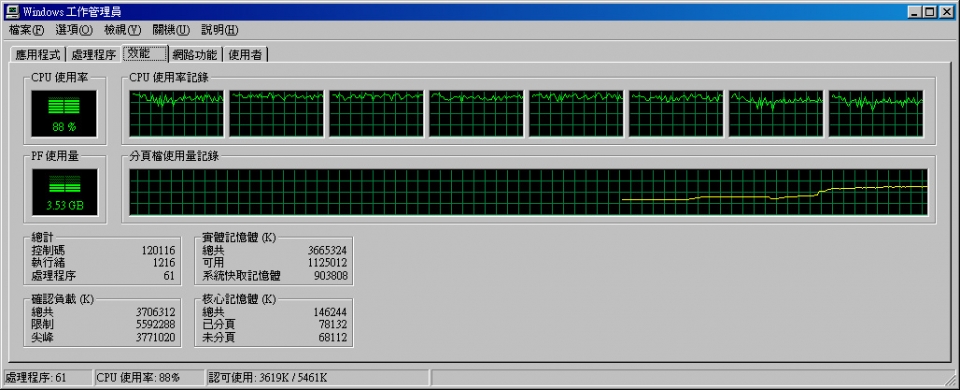The height and width of the screenshot is (390, 960).
Task: Click the 處理程序 value 61 in 總計
Action: [x=170, y=276]
